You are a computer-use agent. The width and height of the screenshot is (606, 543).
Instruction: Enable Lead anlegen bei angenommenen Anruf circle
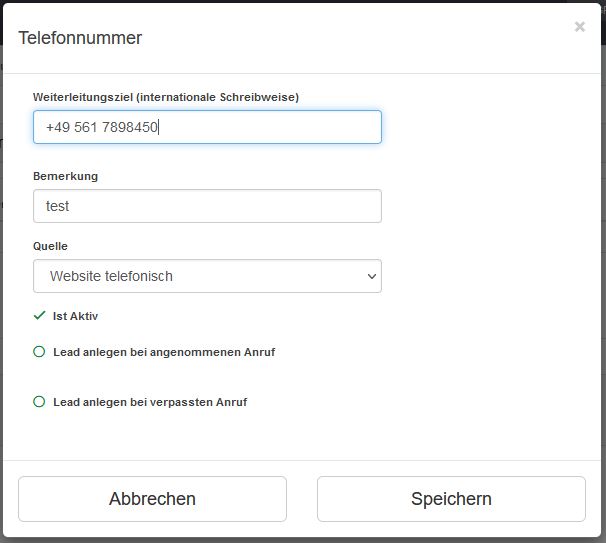(x=39, y=352)
